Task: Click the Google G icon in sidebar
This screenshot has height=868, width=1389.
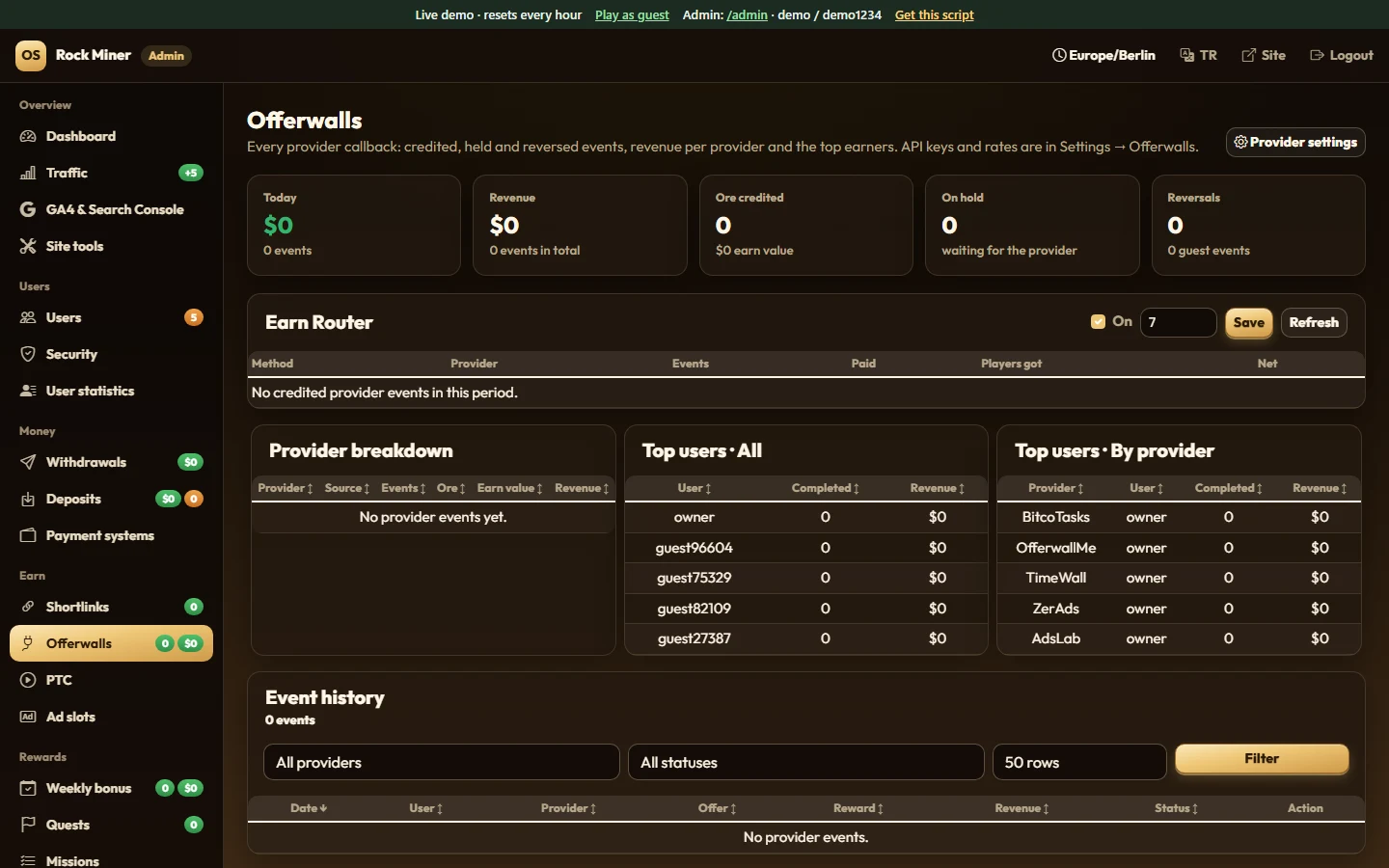Action: (28, 209)
